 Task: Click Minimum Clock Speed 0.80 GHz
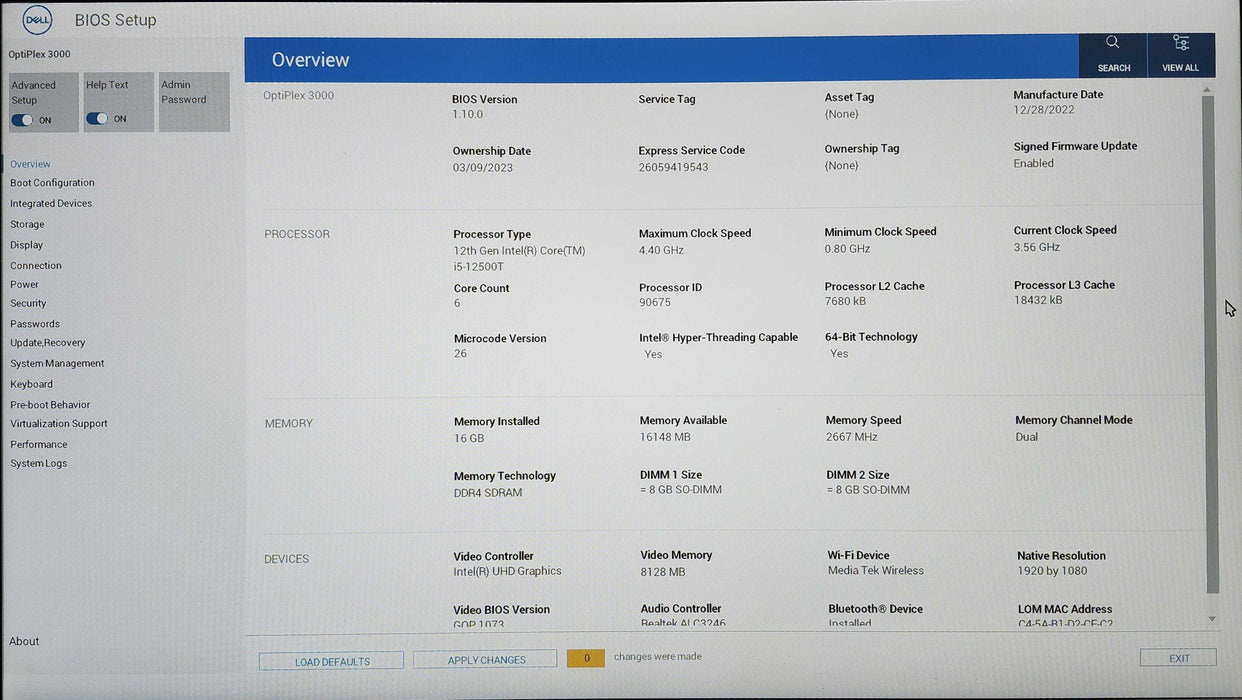pyautogui.click(x=847, y=249)
